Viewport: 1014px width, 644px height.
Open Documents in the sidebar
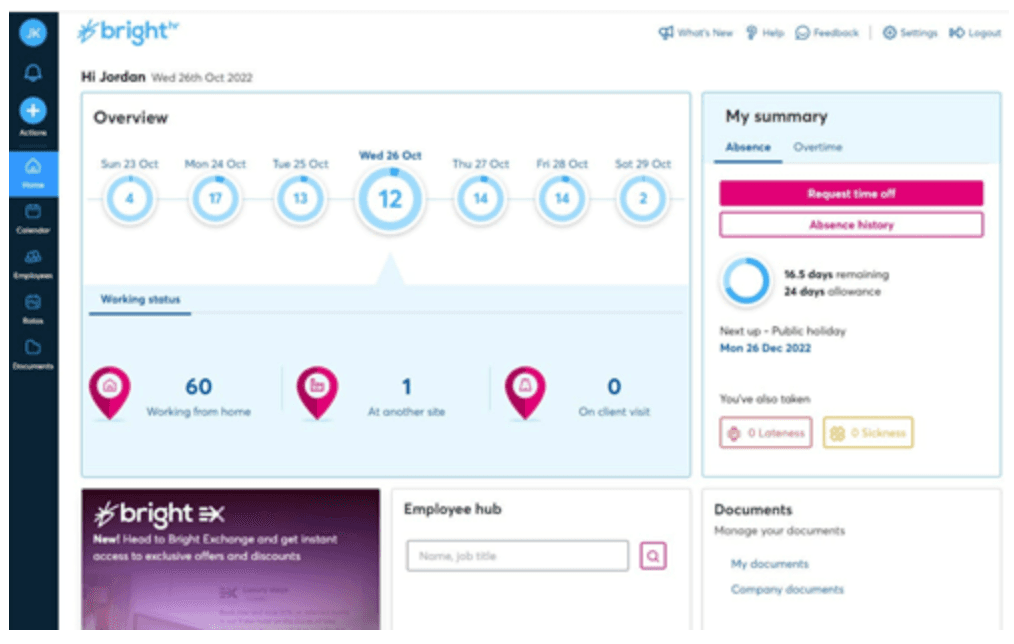pos(33,354)
